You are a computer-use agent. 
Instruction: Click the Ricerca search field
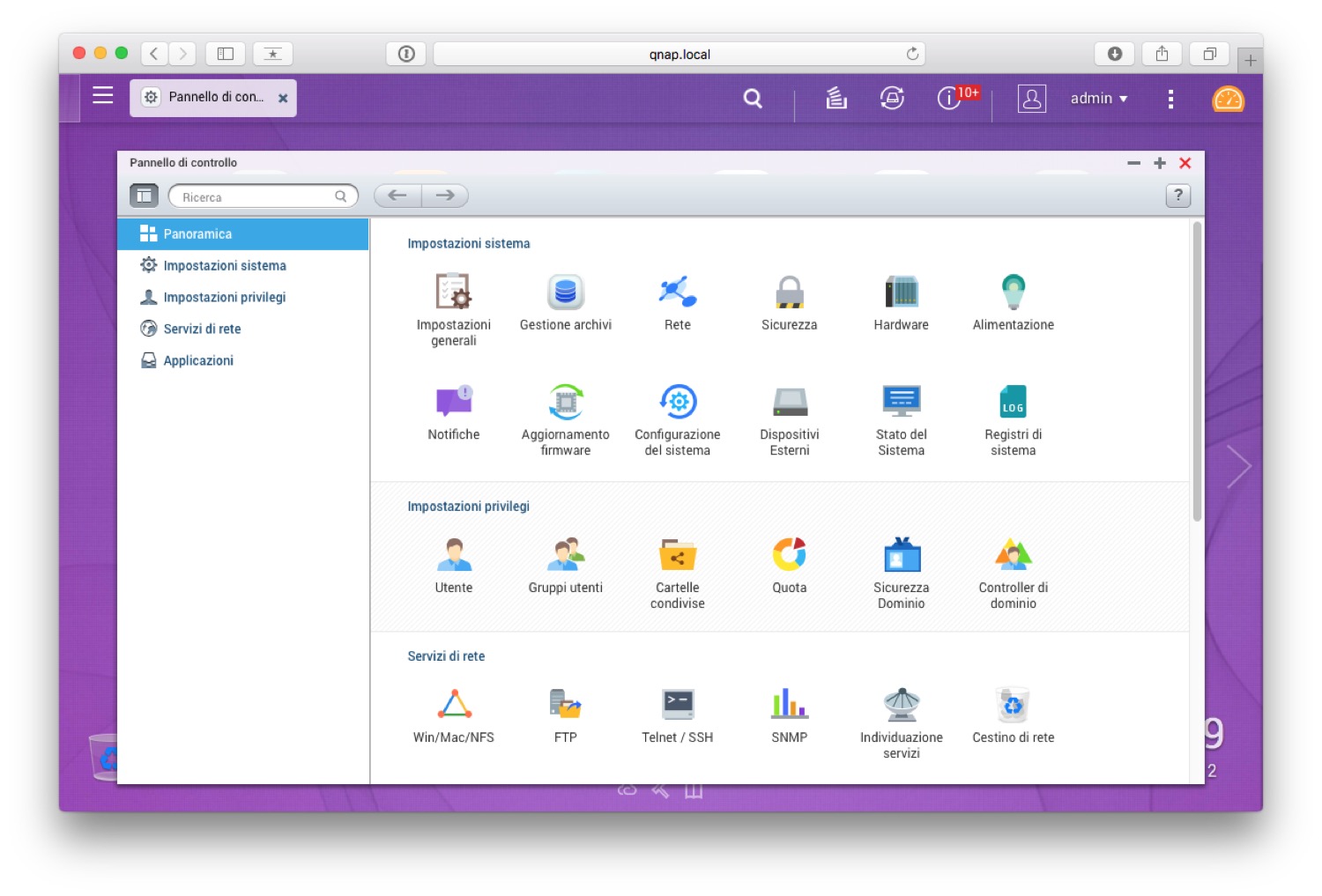pyautogui.click(x=264, y=196)
